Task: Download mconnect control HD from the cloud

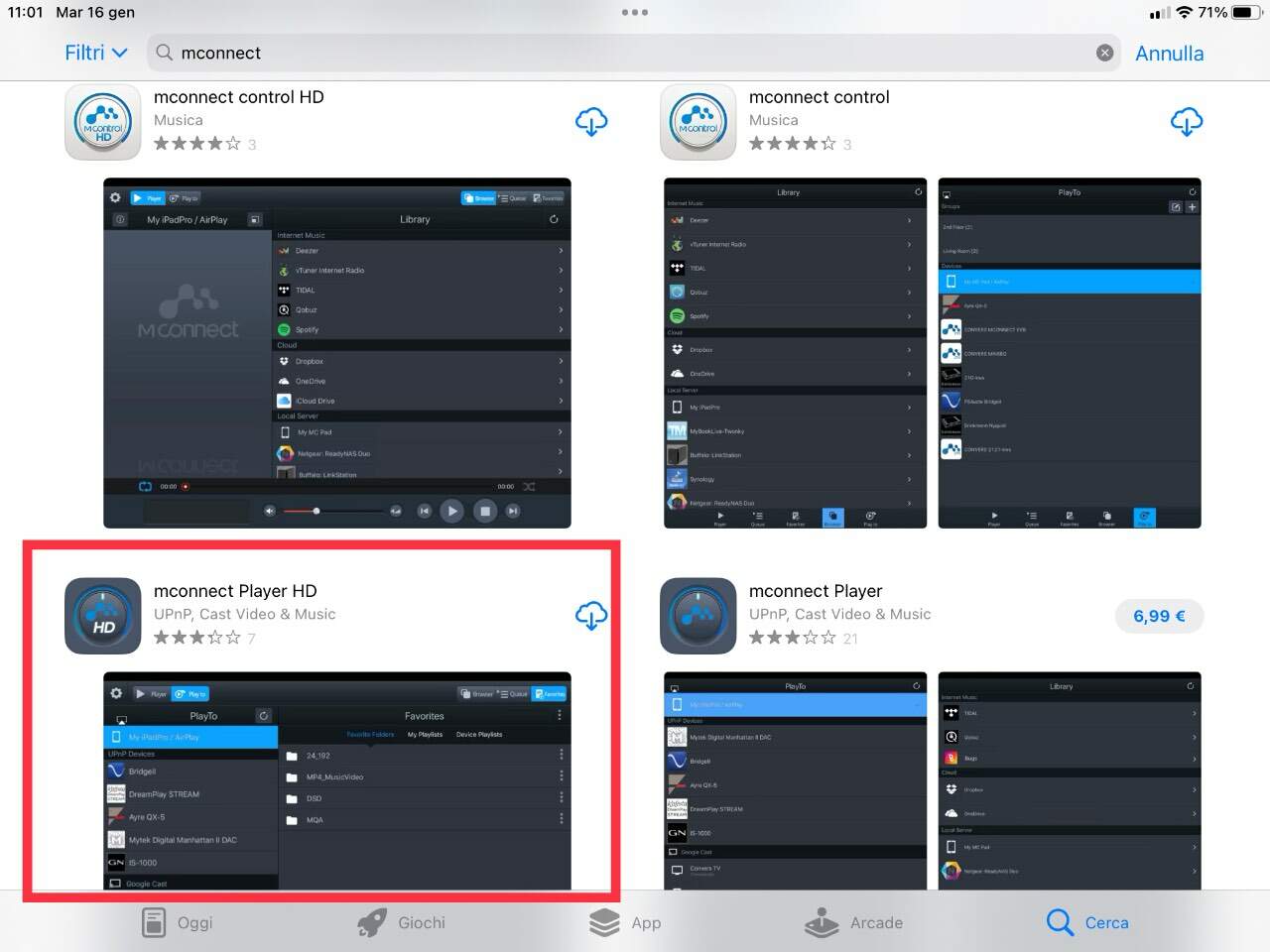Action: pyautogui.click(x=591, y=122)
